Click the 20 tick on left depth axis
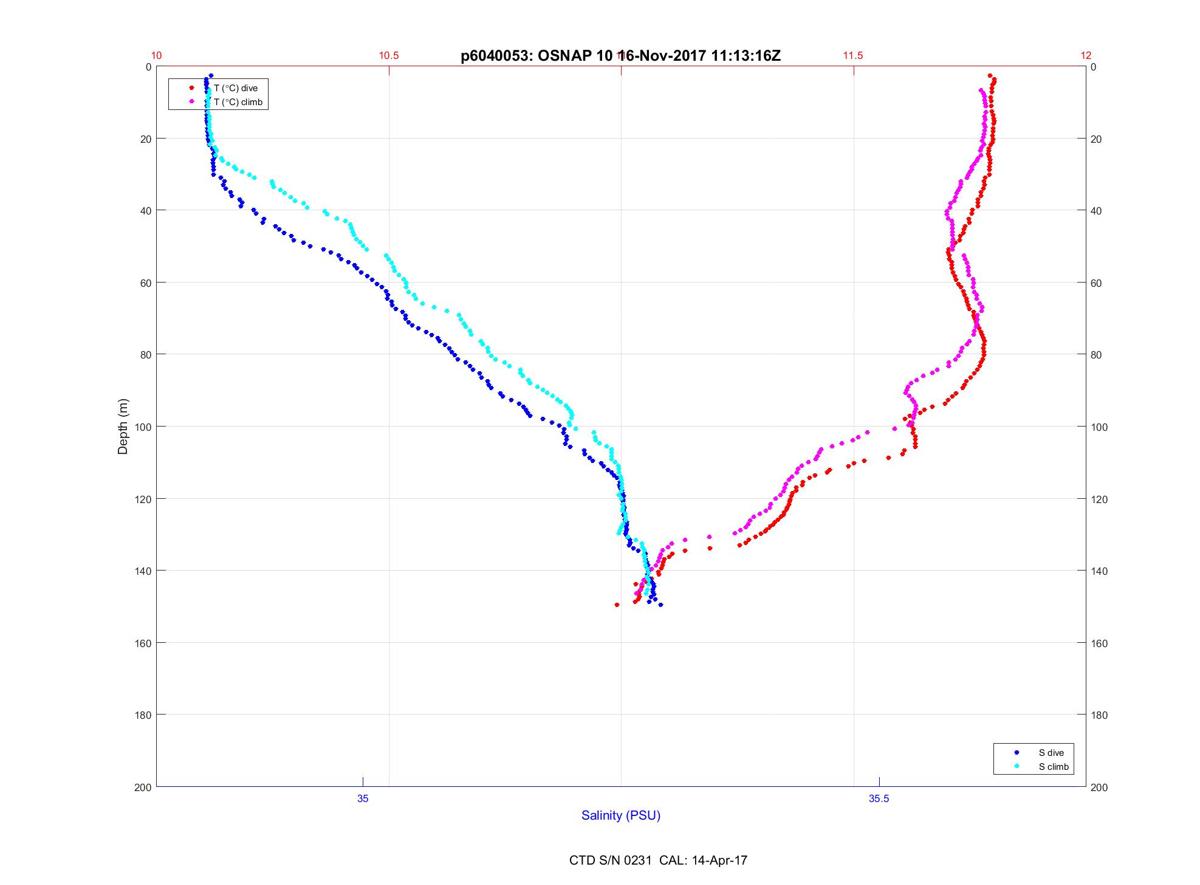1200x885 pixels. tap(146, 139)
